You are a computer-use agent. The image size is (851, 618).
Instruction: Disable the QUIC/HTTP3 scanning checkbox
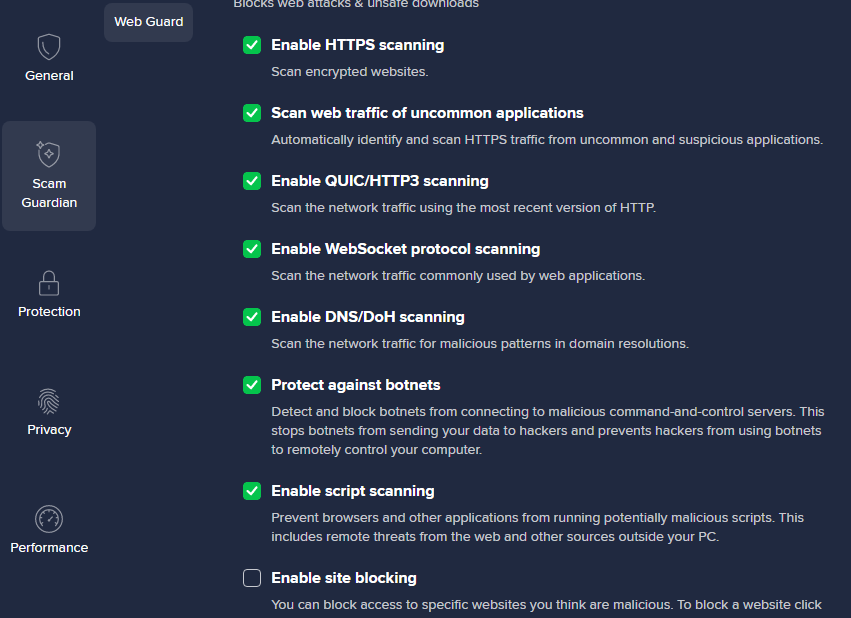(x=252, y=181)
